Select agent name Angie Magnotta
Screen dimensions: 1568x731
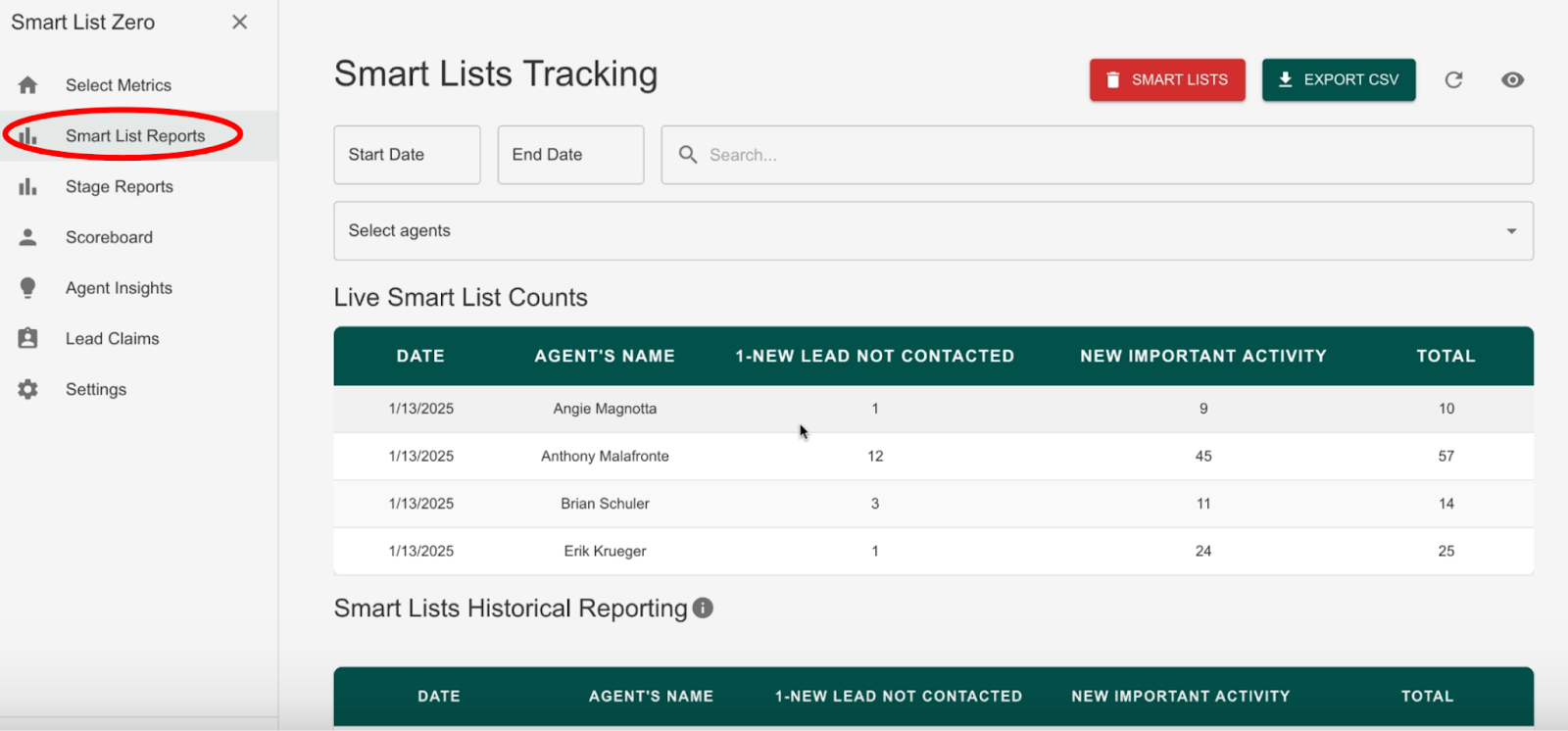click(605, 409)
